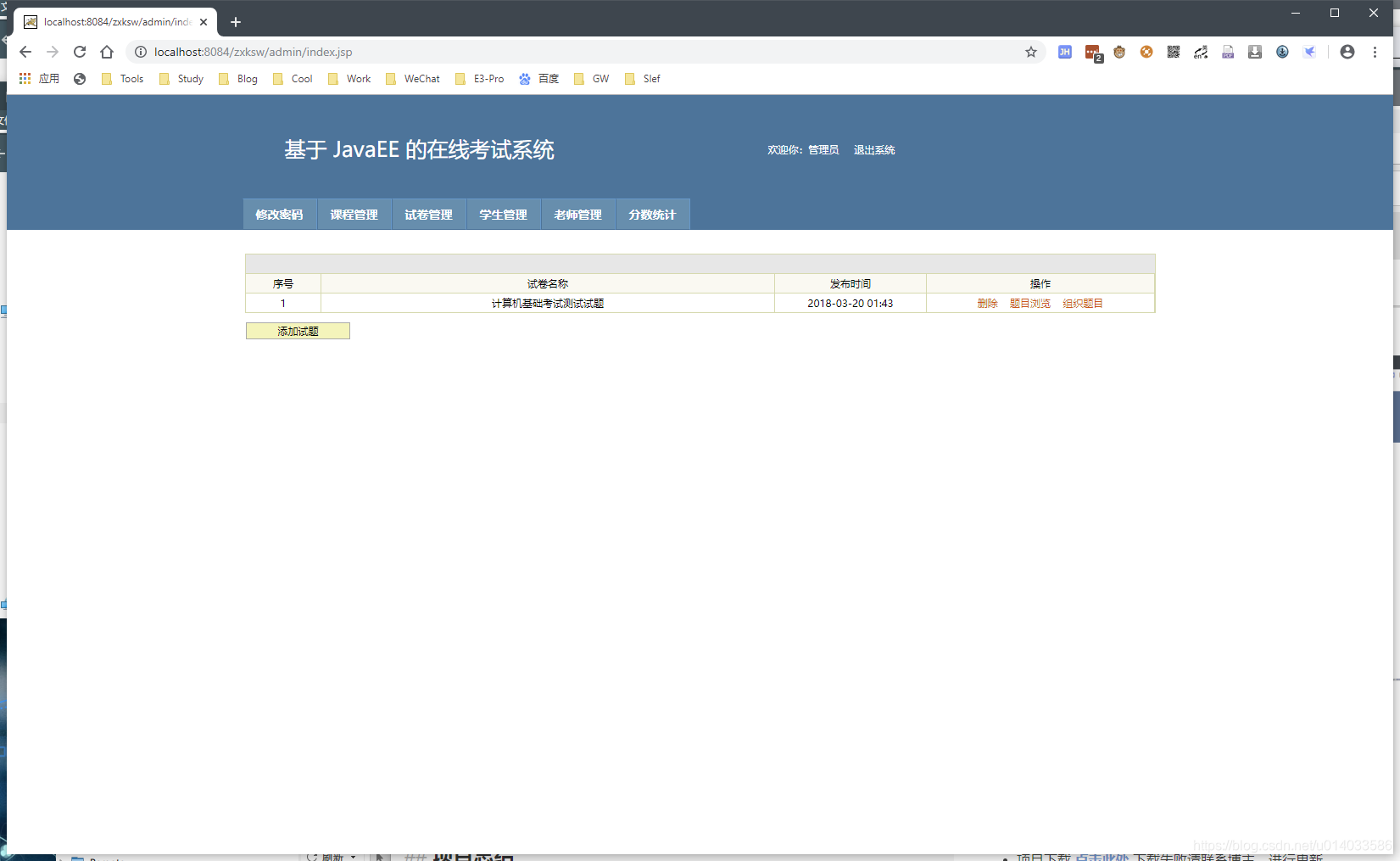Click the 发布时间 column header

click(851, 284)
